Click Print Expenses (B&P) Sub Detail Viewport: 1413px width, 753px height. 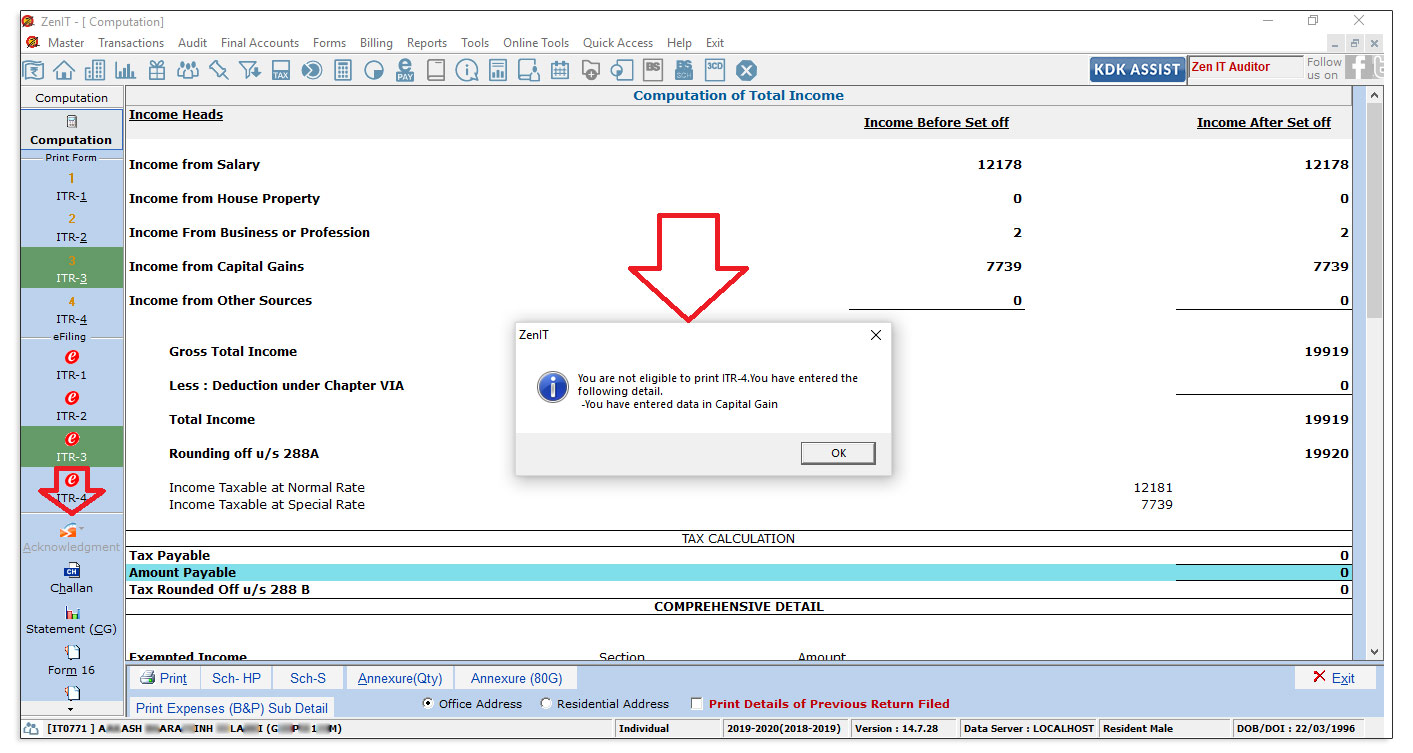coord(232,708)
